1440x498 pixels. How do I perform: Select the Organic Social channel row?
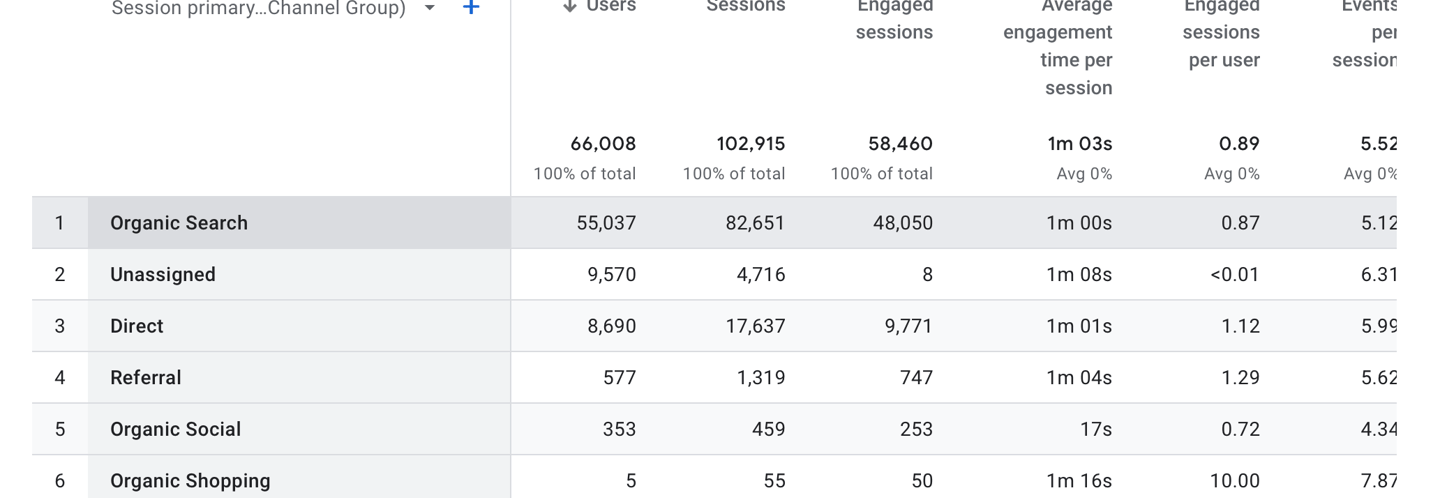176,430
